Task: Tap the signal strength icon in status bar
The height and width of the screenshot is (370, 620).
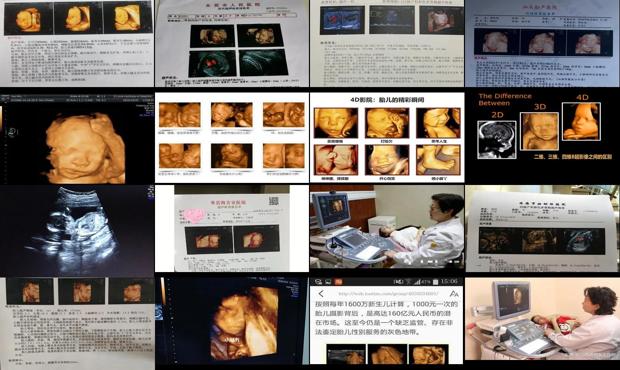Action: pyautogui.click(x=417, y=282)
